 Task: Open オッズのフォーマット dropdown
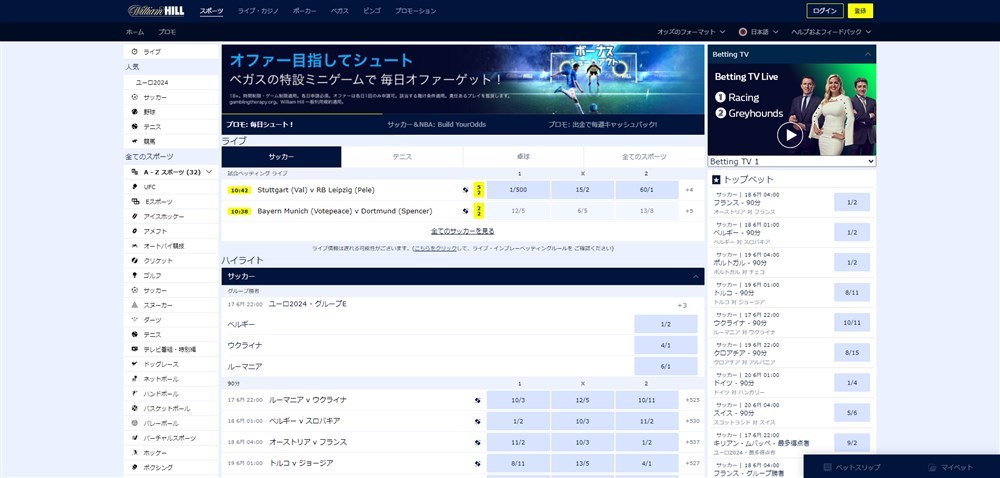tap(691, 32)
